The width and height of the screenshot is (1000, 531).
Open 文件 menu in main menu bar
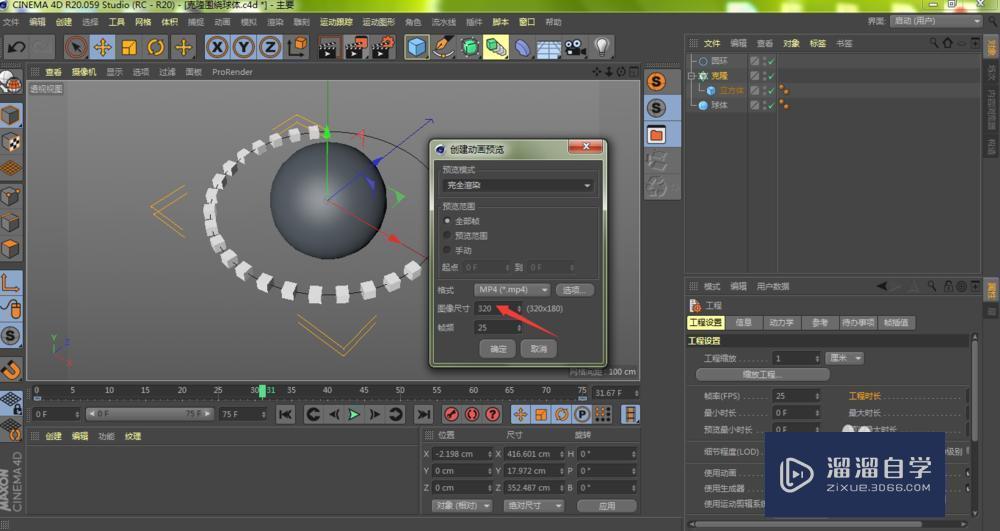tap(11, 22)
